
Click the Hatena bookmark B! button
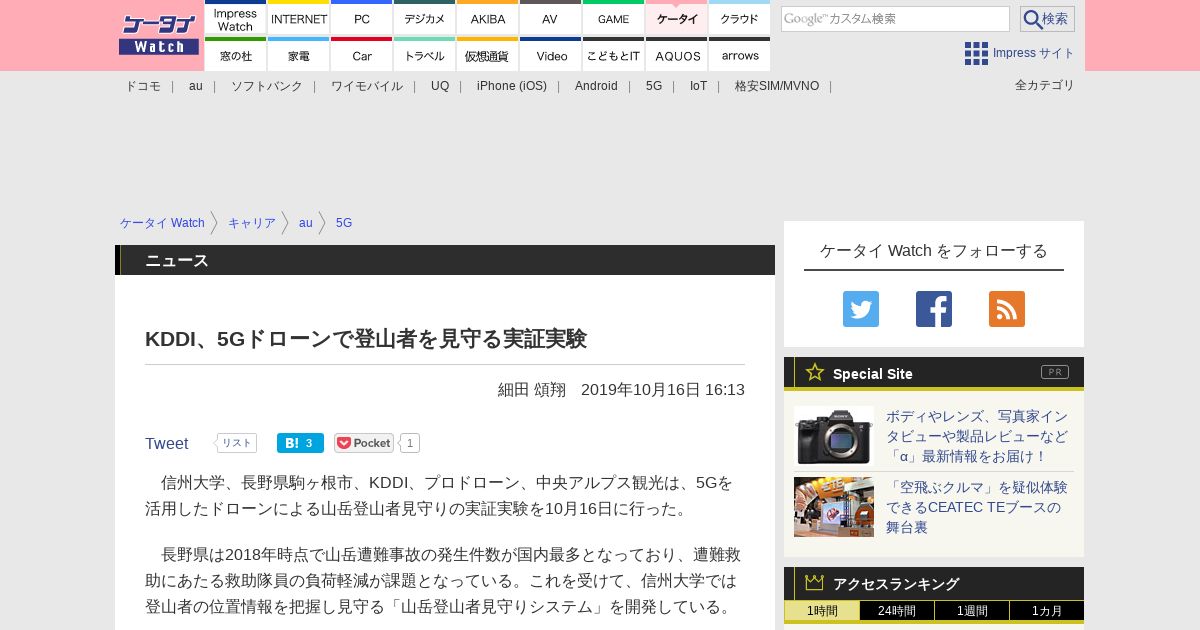pos(300,443)
